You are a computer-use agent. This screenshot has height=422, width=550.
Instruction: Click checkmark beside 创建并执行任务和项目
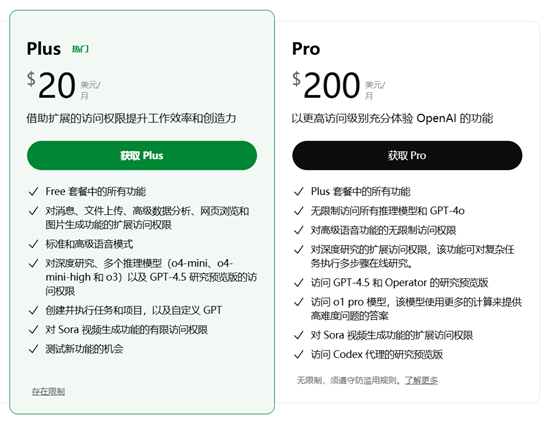pyautogui.click(x=33, y=310)
